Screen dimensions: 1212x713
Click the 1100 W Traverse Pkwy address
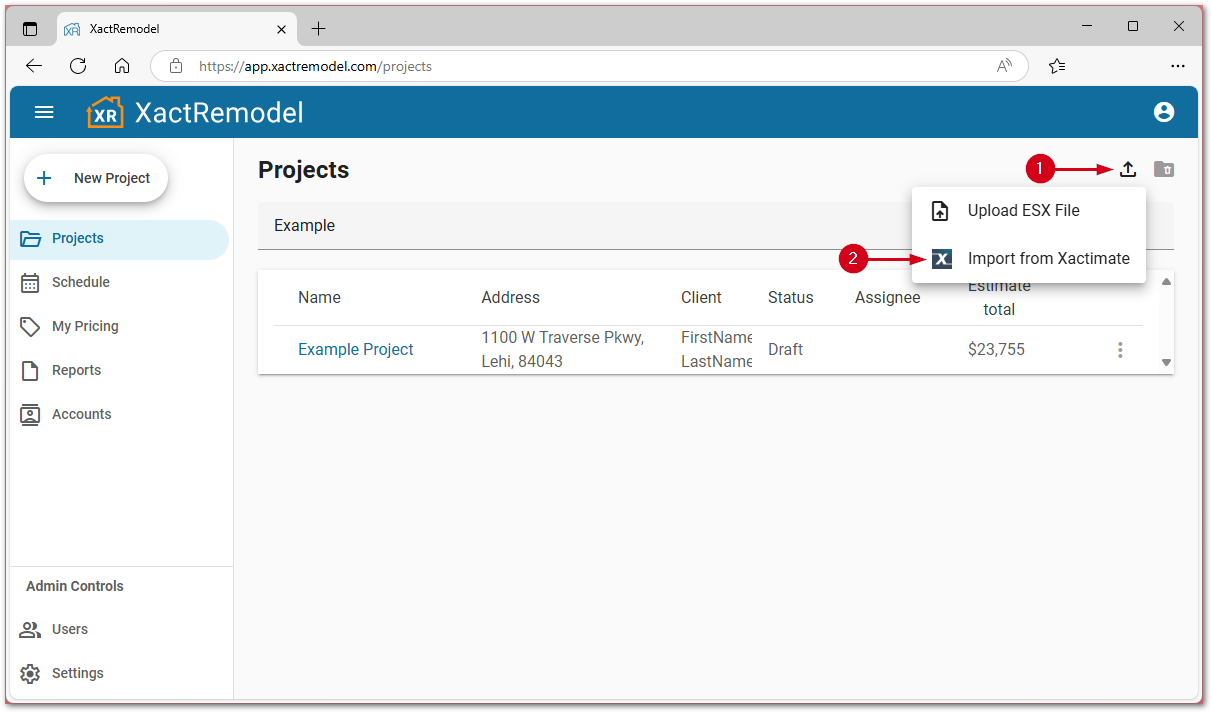click(x=562, y=350)
